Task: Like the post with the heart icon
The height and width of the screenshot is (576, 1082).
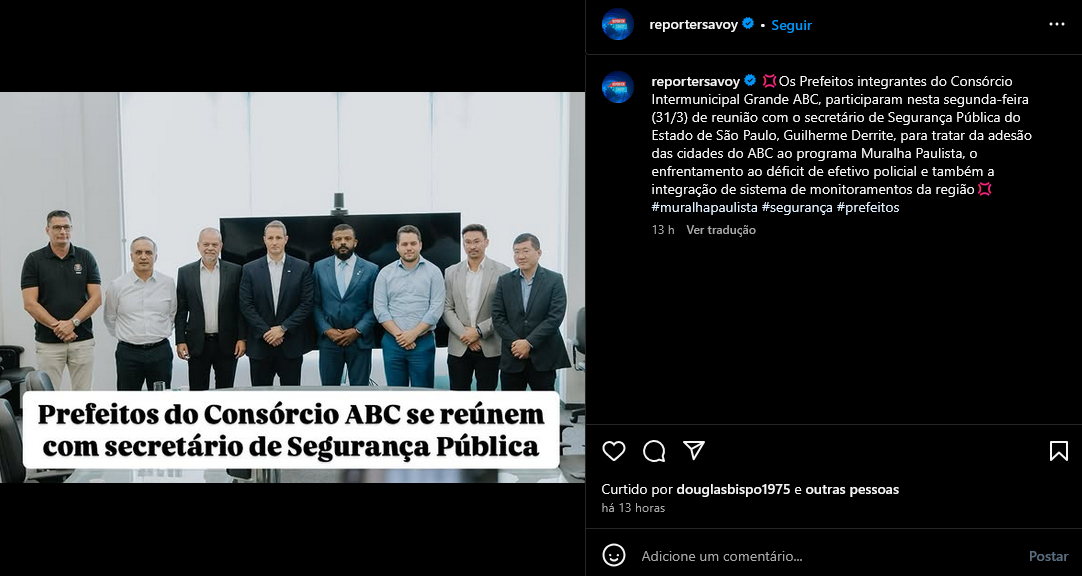Action: click(613, 451)
